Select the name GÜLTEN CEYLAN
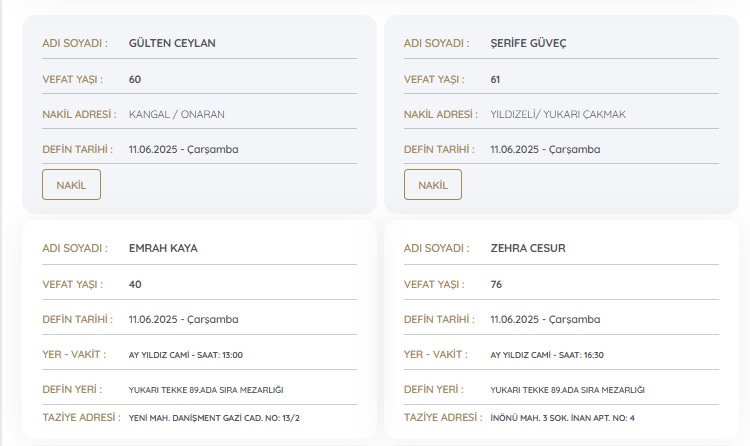 (172, 43)
